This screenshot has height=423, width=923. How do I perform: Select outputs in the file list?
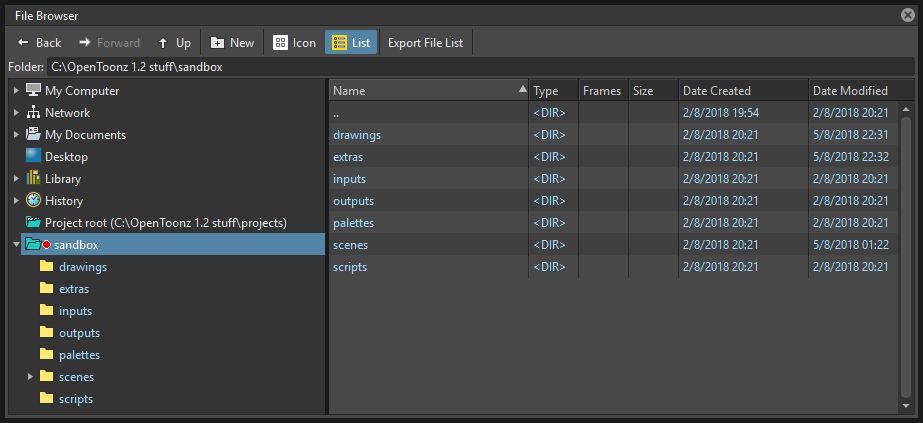tap(613, 201)
